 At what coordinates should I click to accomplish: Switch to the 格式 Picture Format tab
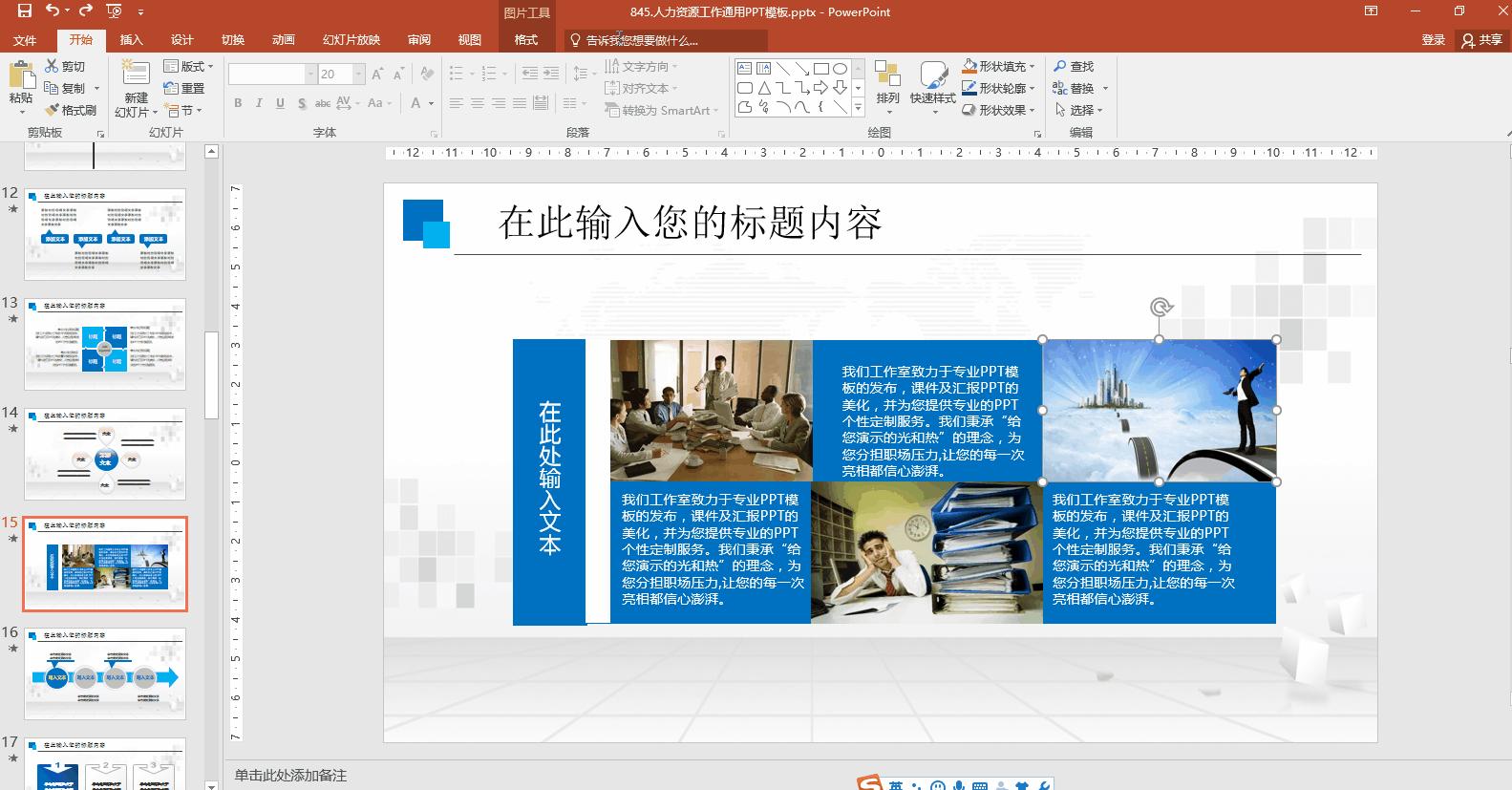tap(526, 39)
